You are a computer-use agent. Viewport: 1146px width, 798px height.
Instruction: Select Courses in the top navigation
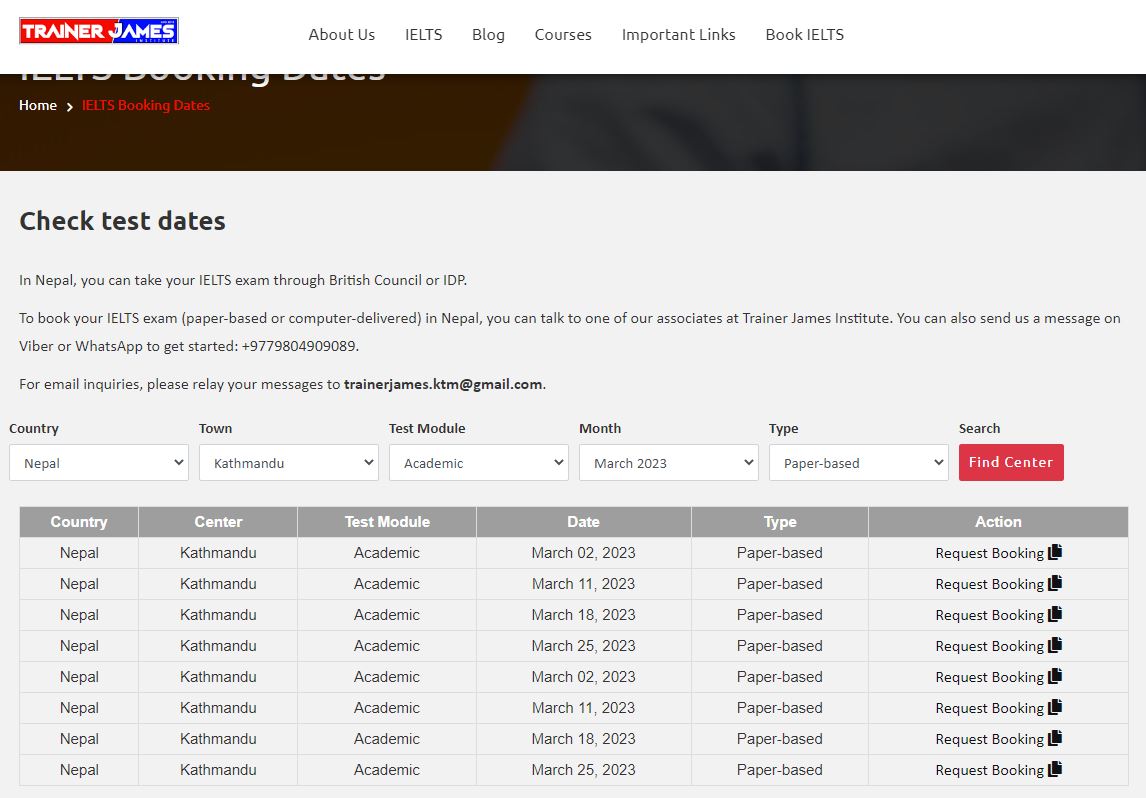point(563,34)
